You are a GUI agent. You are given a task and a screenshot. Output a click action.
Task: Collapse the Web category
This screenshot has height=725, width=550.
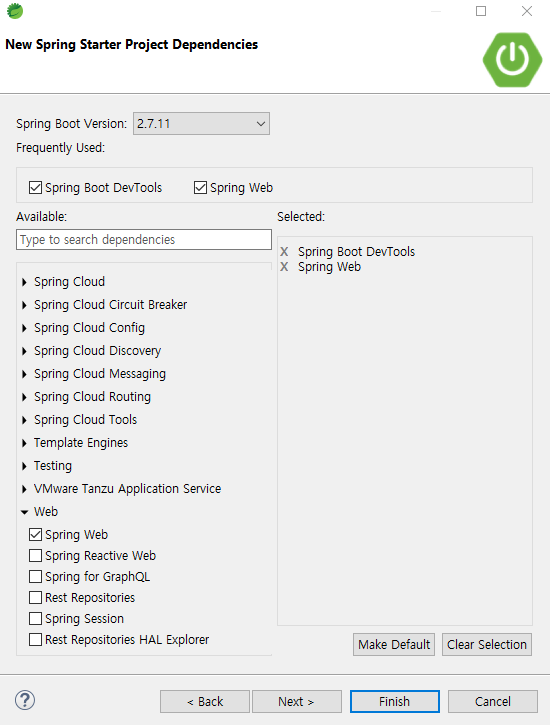[24, 512]
